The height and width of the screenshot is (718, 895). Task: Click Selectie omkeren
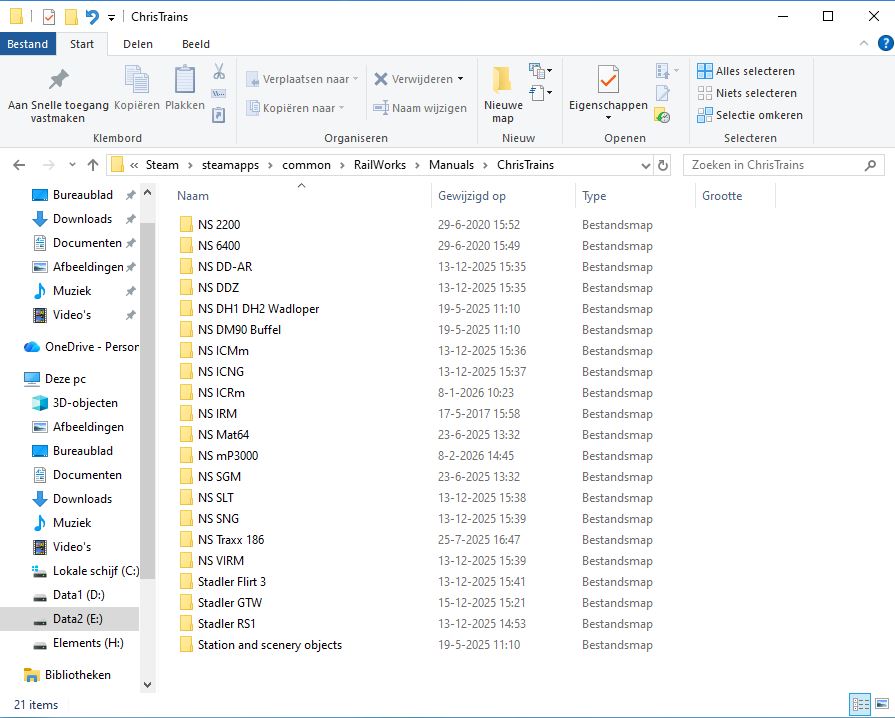click(x=750, y=115)
